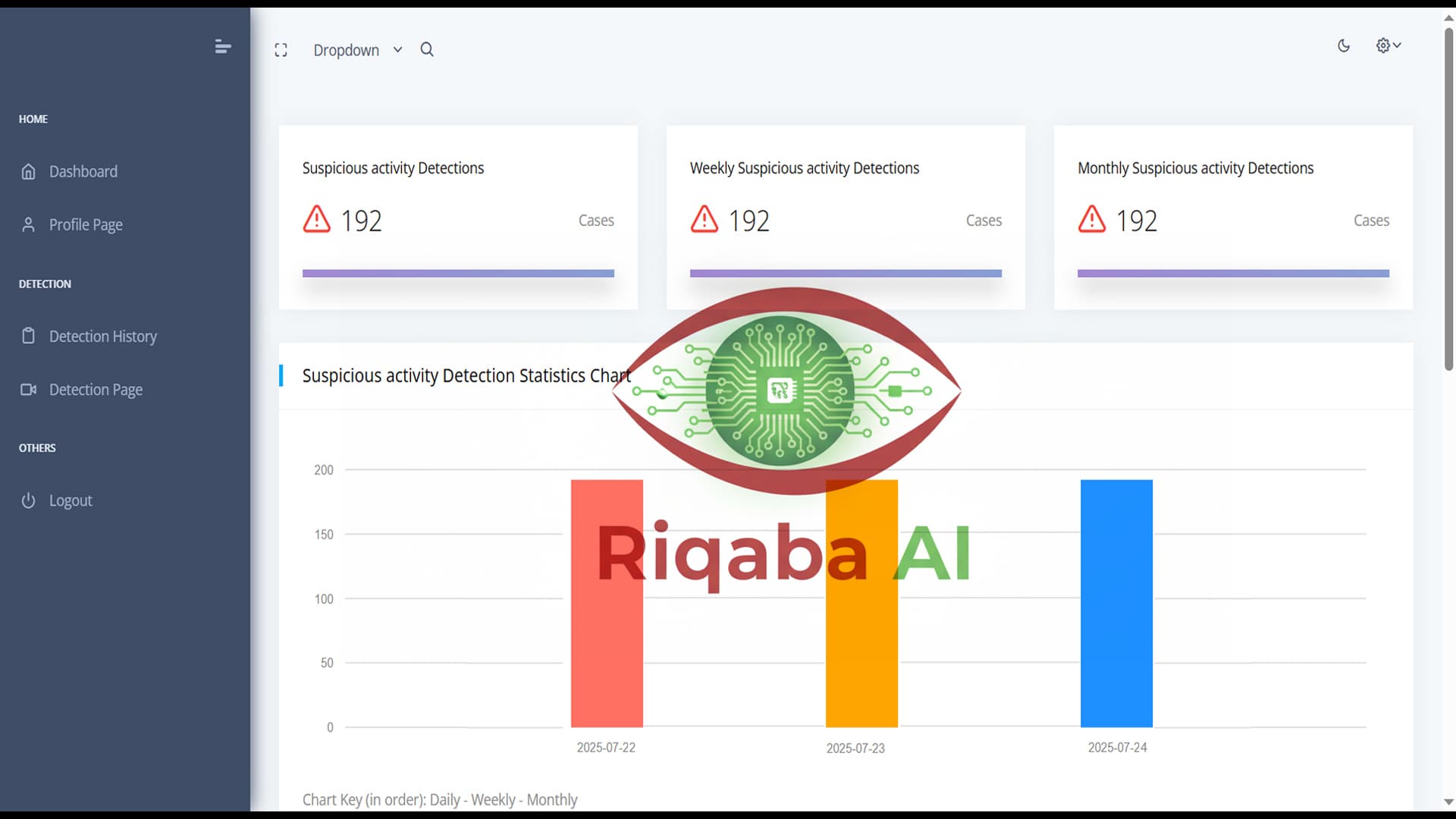This screenshot has width=1456, height=819.
Task: Enter fullscreen mode via the expand icon
Action: 281,50
